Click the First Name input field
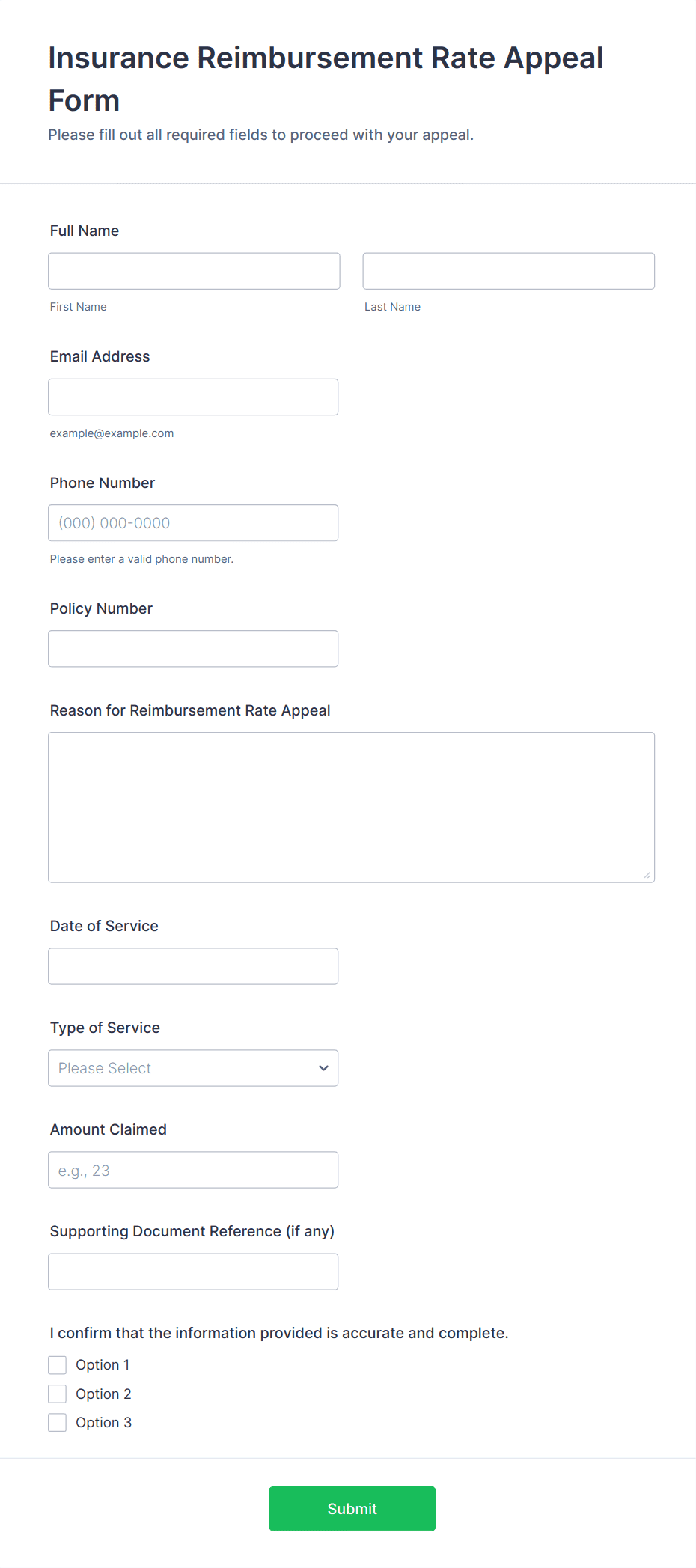The image size is (696, 1568). coord(194,271)
